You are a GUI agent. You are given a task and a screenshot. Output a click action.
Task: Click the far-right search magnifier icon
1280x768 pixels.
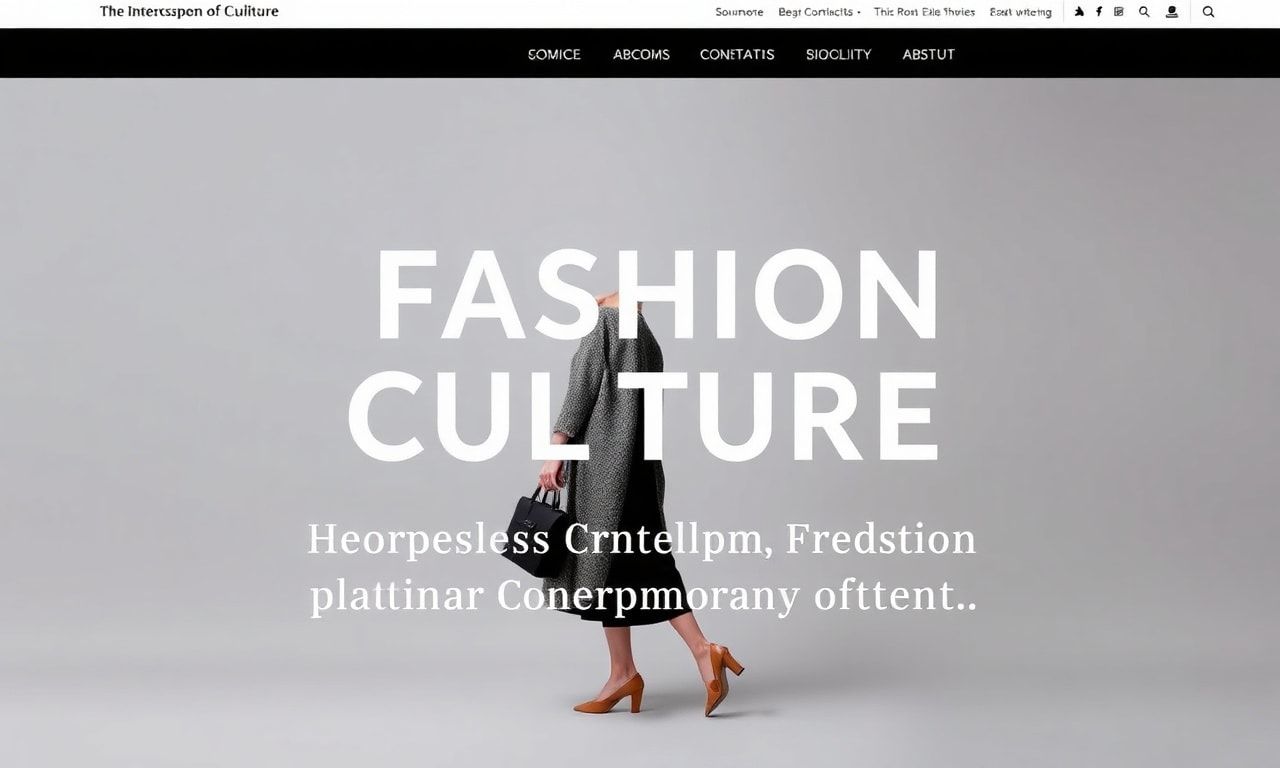pos(1208,12)
